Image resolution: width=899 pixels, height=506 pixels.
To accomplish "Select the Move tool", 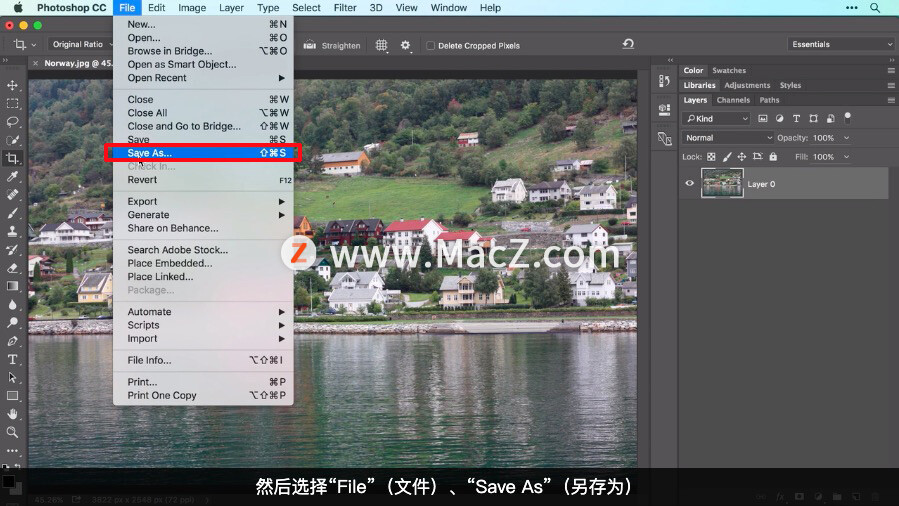I will 12,85.
